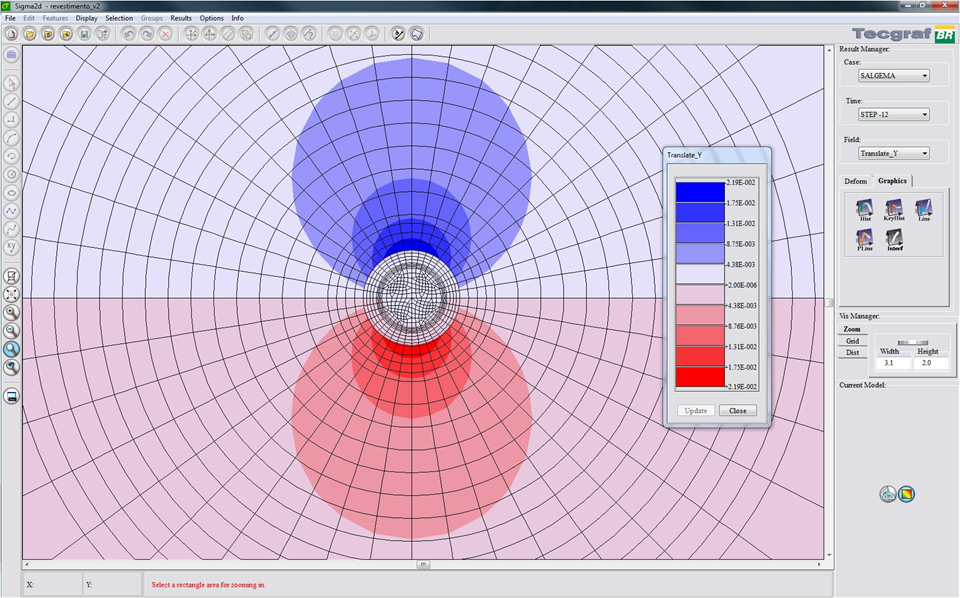Click the Vis Manager zoom slider

pyautogui.click(x=912, y=342)
